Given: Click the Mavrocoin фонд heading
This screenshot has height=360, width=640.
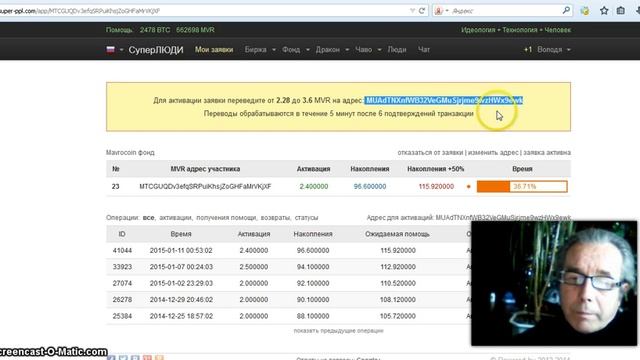Looking at the screenshot, I should pos(130,152).
